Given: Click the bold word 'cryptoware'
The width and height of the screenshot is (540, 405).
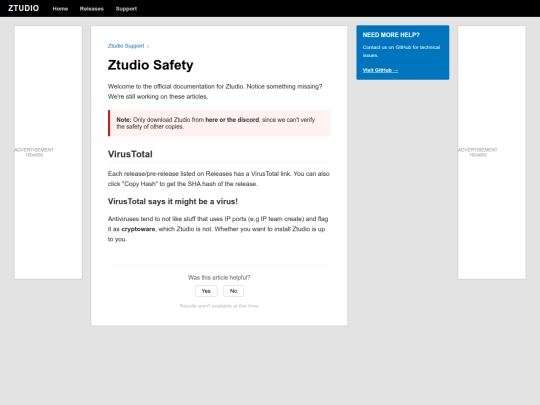Looking at the screenshot, I should [x=138, y=229].
